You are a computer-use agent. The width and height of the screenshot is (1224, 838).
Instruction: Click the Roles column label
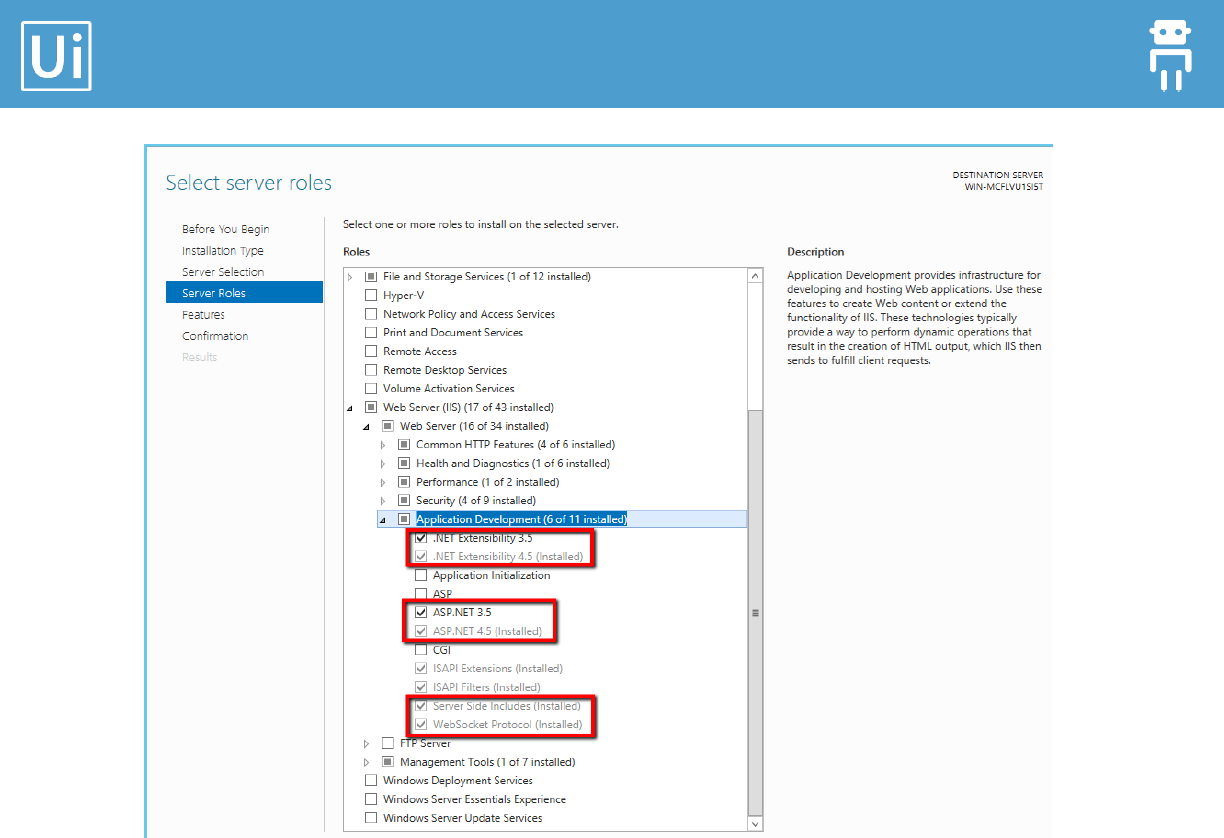click(357, 252)
